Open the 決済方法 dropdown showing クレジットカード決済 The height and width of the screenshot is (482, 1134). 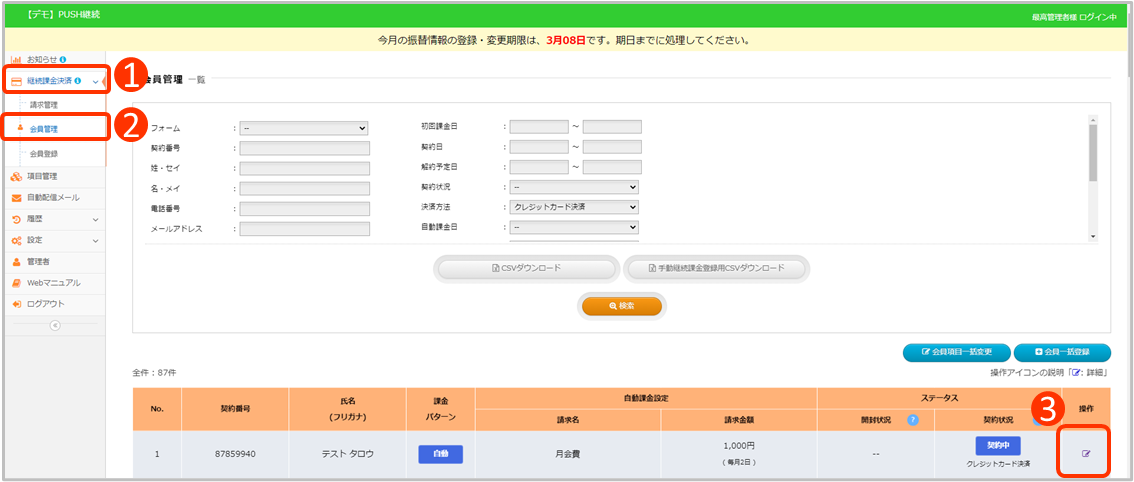pyautogui.click(x=574, y=207)
